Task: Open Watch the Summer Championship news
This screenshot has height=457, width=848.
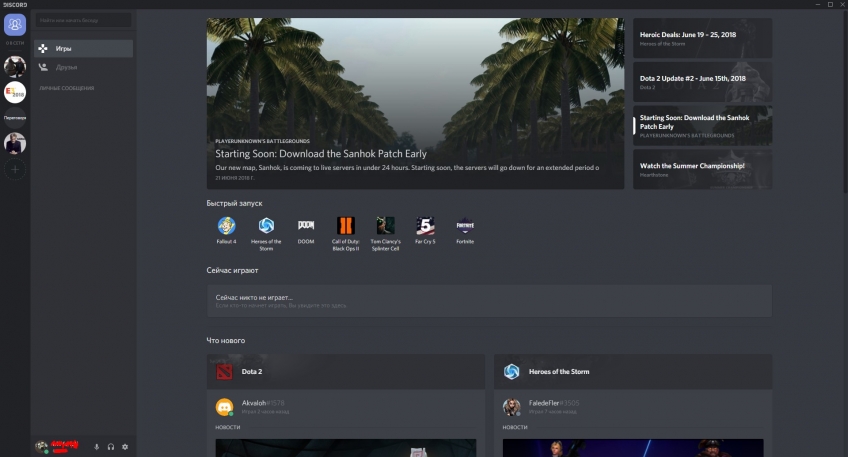Action: coord(703,169)
